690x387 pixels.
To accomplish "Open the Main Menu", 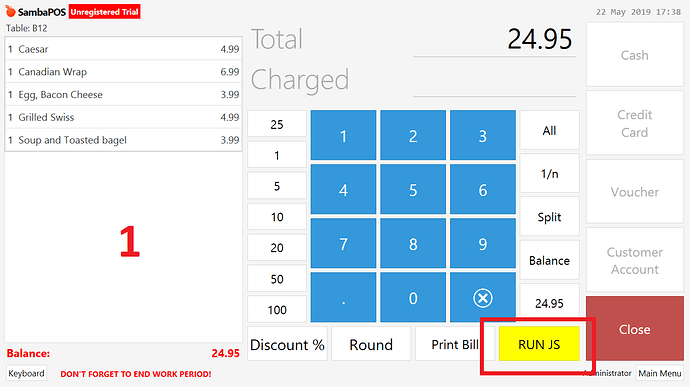I will tap(660, 373).
